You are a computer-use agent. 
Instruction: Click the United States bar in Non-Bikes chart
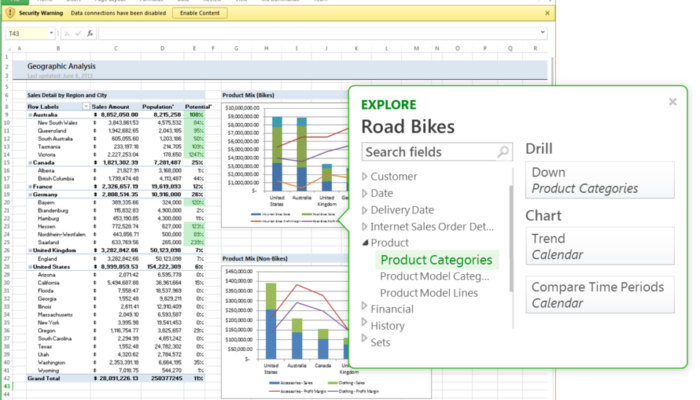coord(271,321)
